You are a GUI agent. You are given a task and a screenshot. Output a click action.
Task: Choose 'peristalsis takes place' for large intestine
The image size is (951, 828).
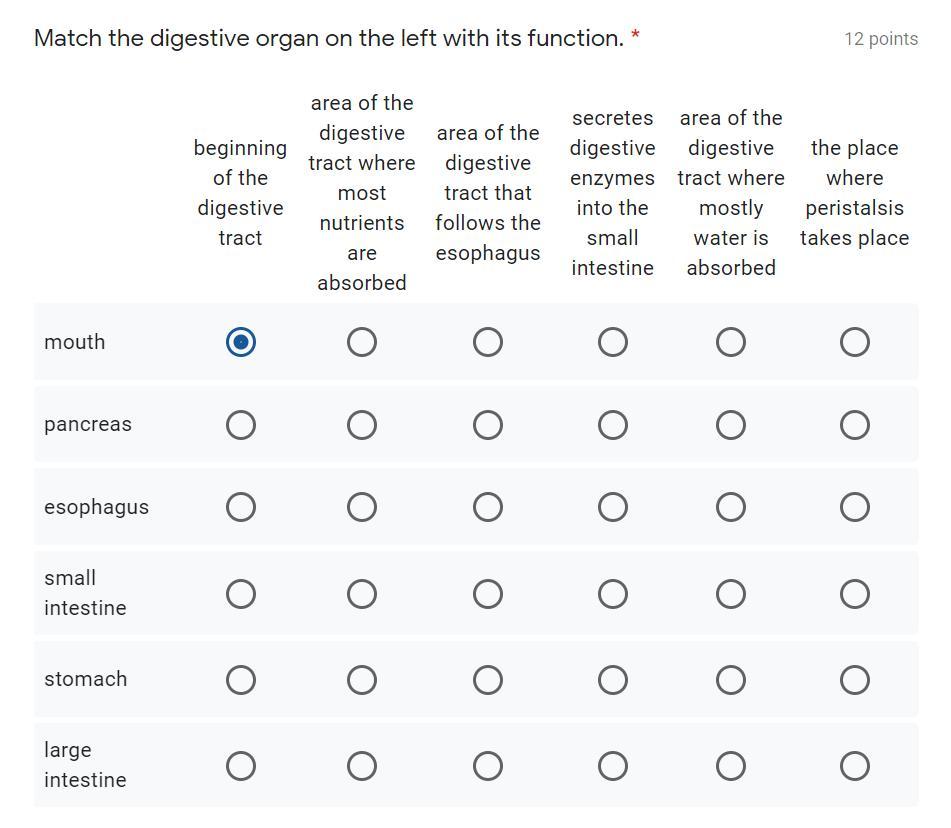point(855,766)
